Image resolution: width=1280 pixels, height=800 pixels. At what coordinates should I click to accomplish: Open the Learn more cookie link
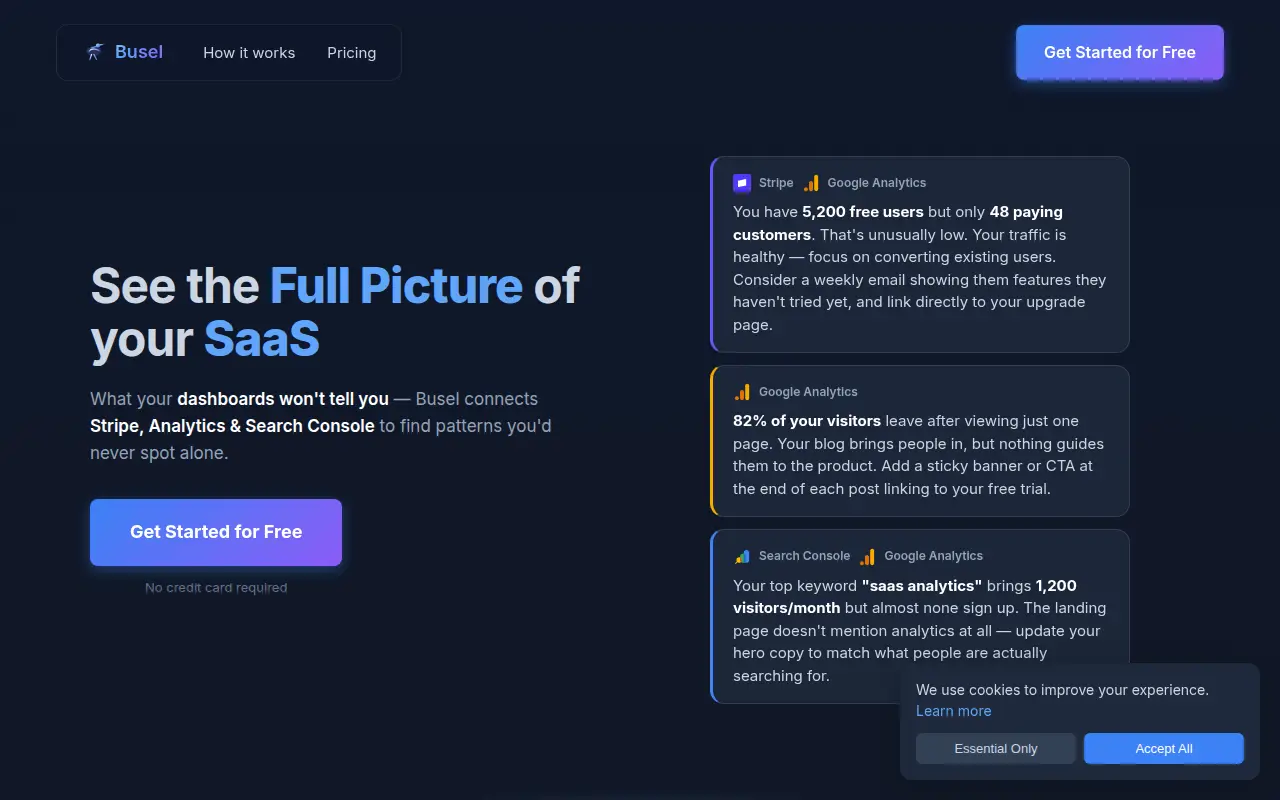tap(954, 711)
